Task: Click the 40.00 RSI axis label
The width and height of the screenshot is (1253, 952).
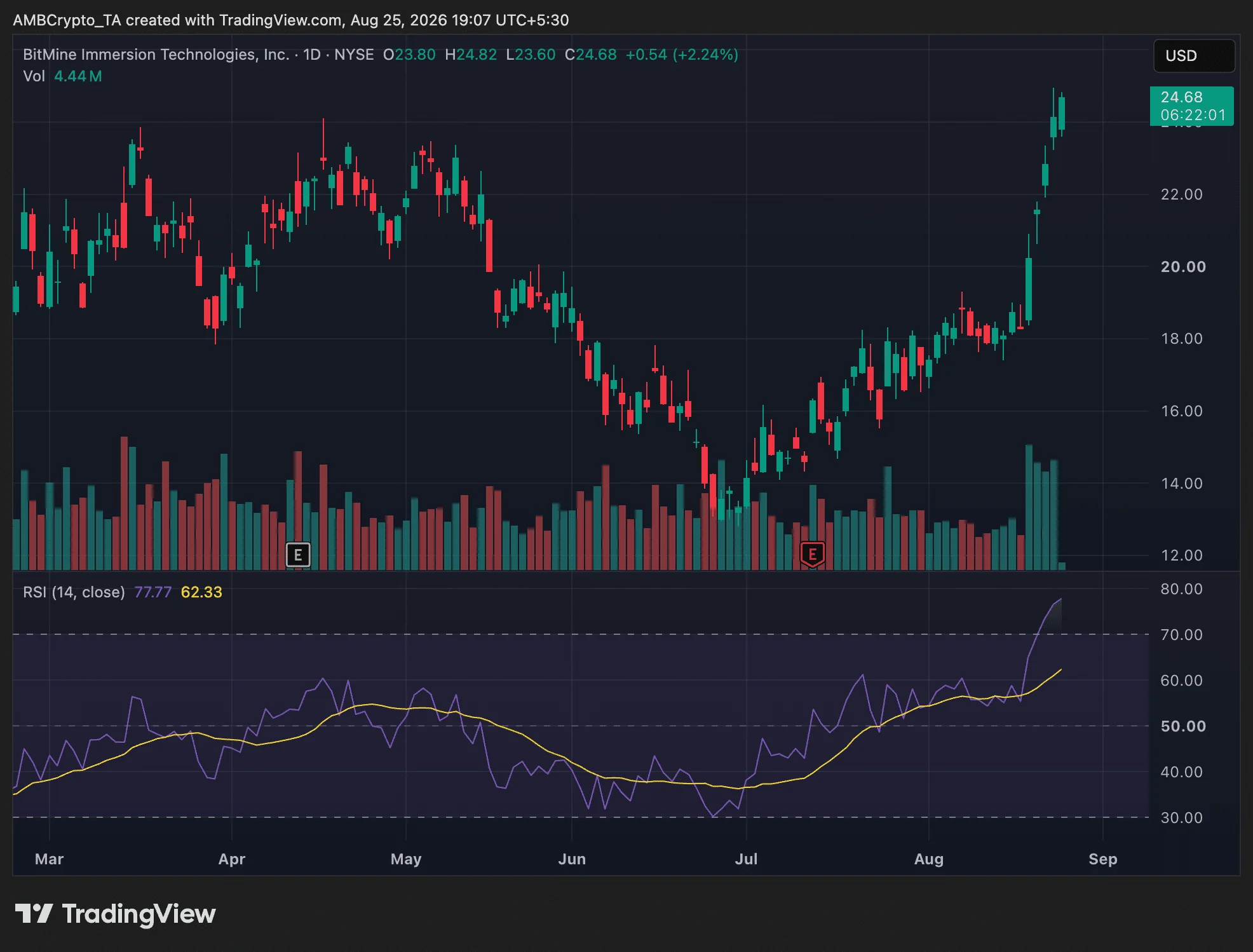Action: click(1182, 772)
